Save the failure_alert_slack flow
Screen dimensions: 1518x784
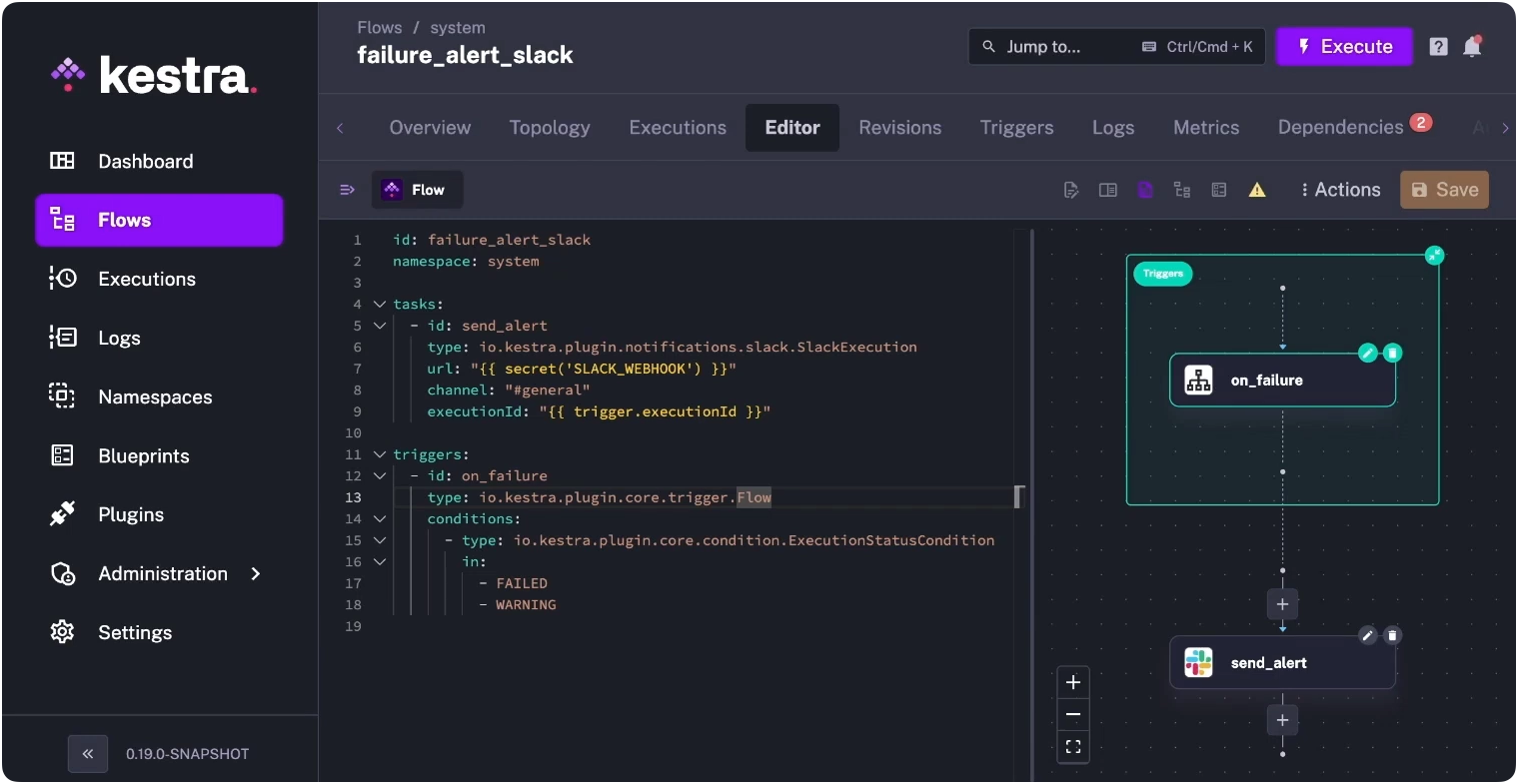tap(1444, 190)
